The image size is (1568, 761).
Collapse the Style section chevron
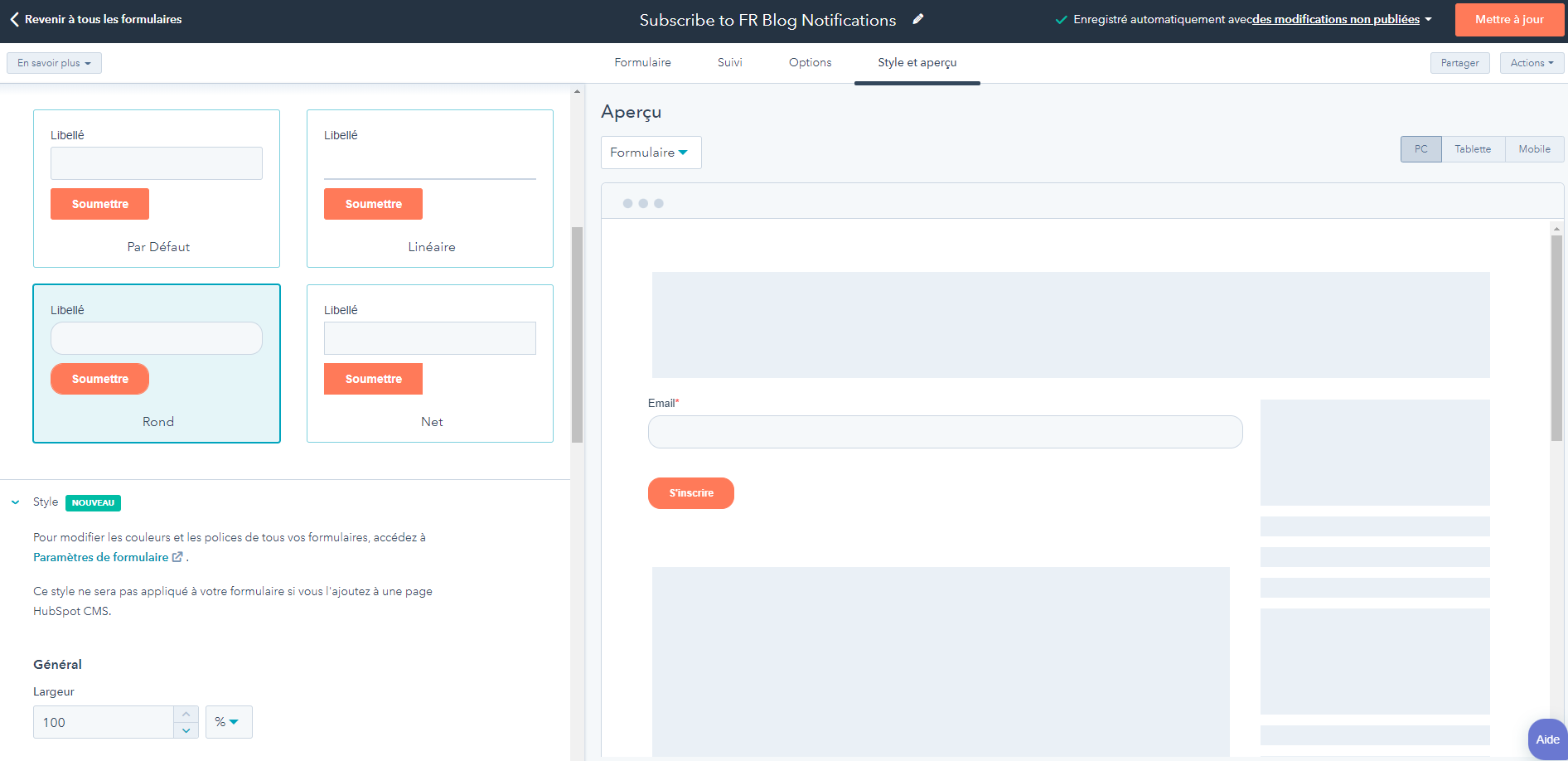coord(16,502)
